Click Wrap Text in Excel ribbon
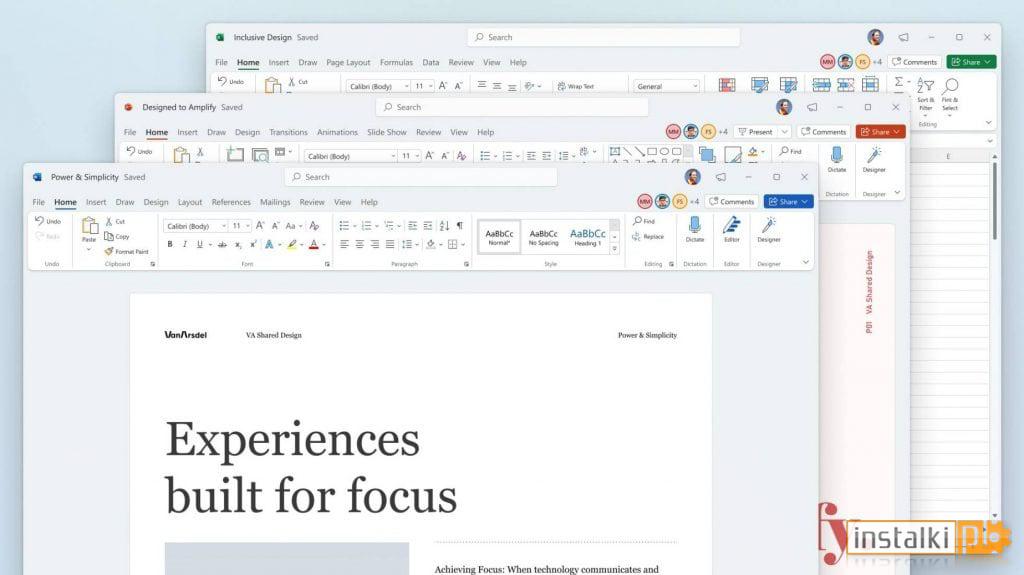Screen dimensions: 1024x575 pyautogui.click(x=575, y=86)
